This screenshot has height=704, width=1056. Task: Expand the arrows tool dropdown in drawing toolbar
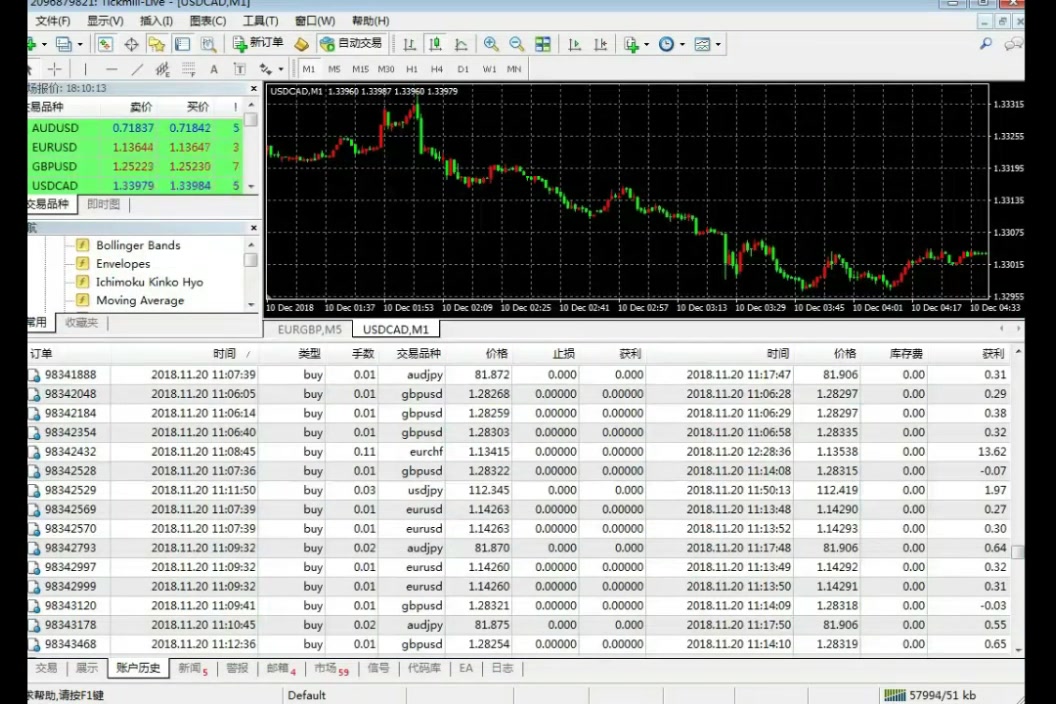tap(281, 69)
